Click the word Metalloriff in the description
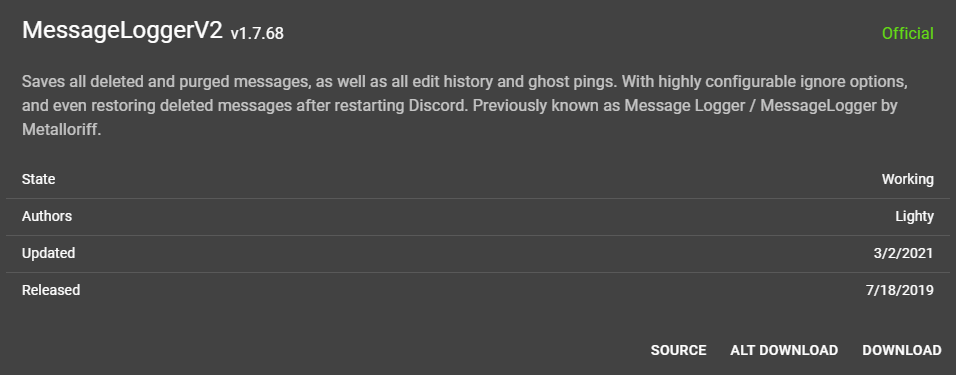This screenshot has width=956, height=375. [62, 130]
